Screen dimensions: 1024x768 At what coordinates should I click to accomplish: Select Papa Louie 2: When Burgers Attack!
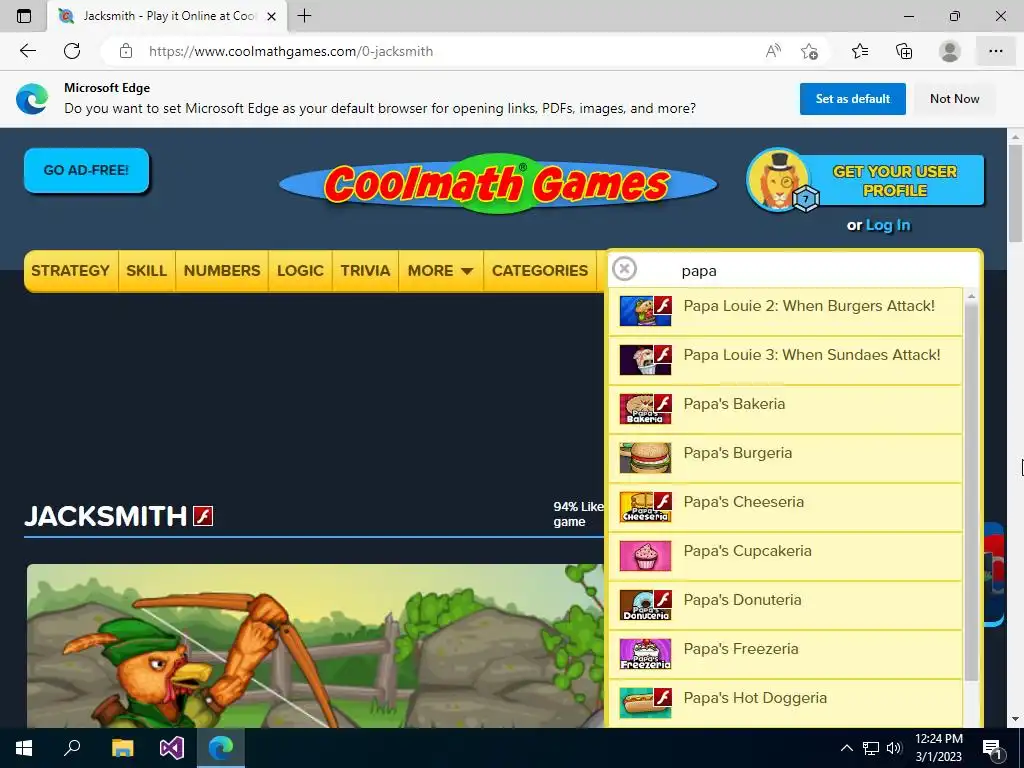(x=808, y=306)
